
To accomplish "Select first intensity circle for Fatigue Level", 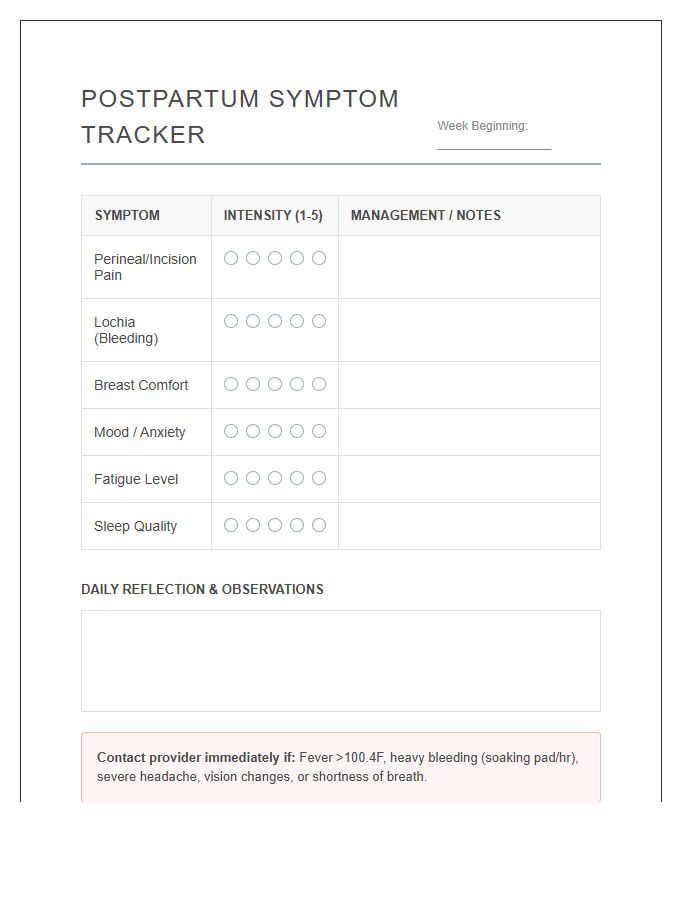I will (x=231, y=479).
